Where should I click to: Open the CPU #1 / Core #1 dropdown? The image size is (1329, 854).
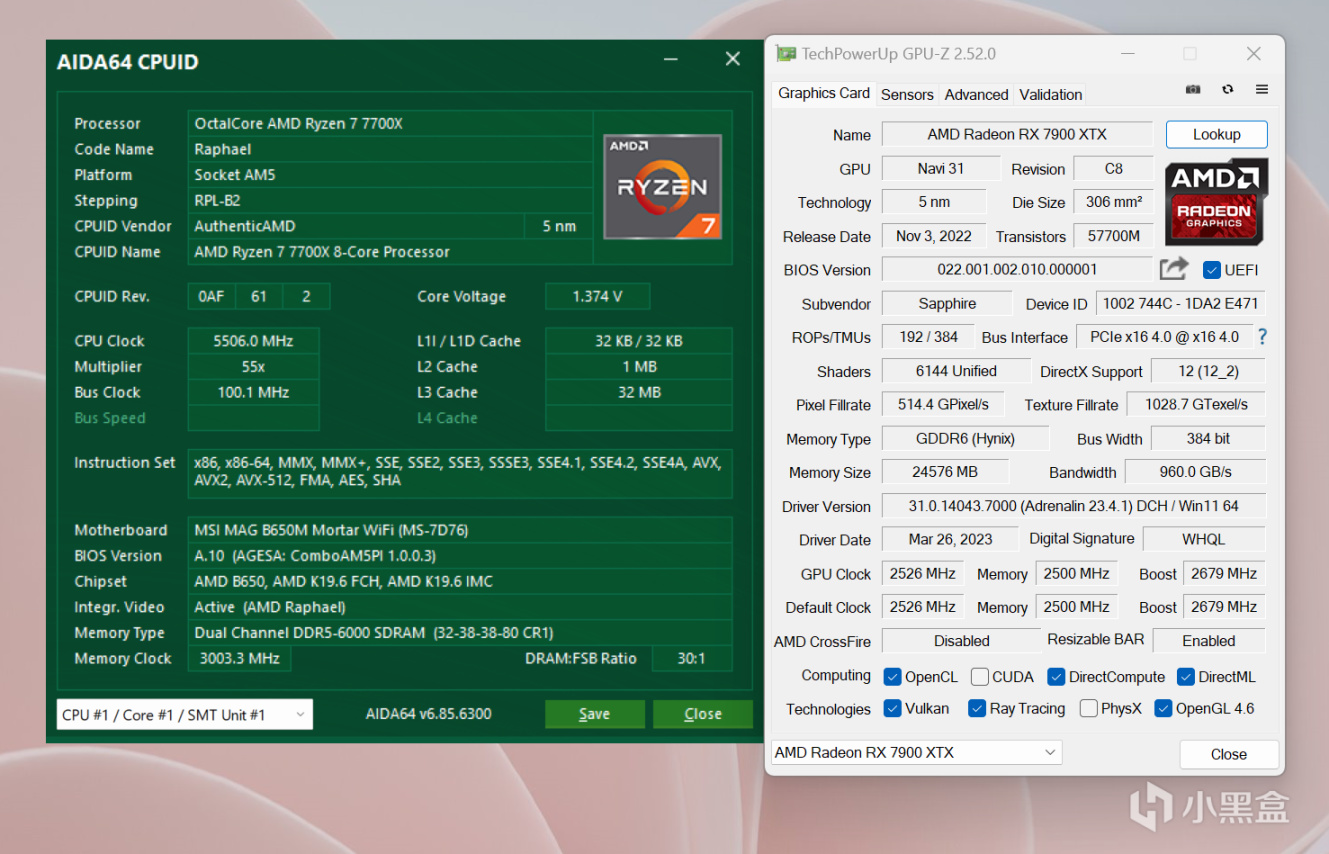click(185, 714)
